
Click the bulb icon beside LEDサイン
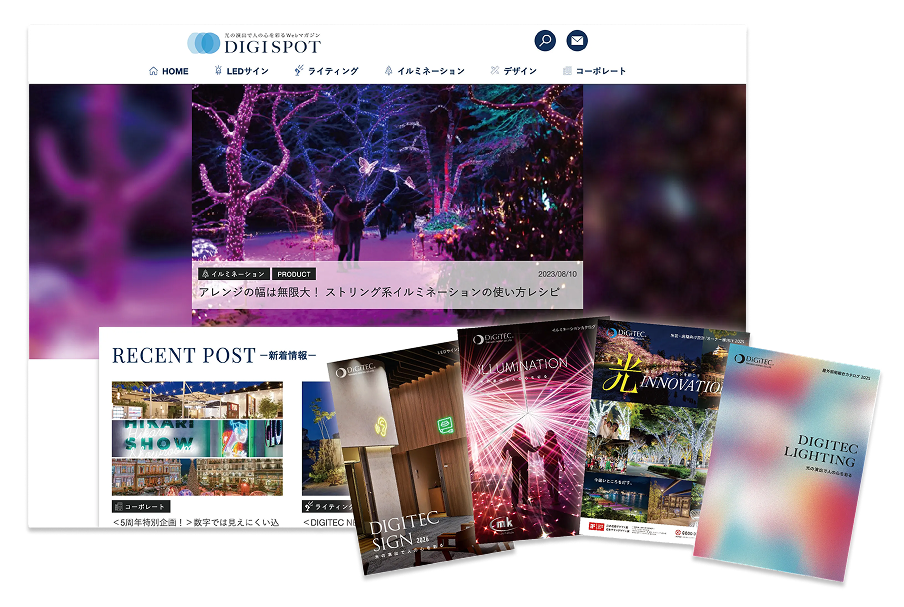[x=217, y=71]
